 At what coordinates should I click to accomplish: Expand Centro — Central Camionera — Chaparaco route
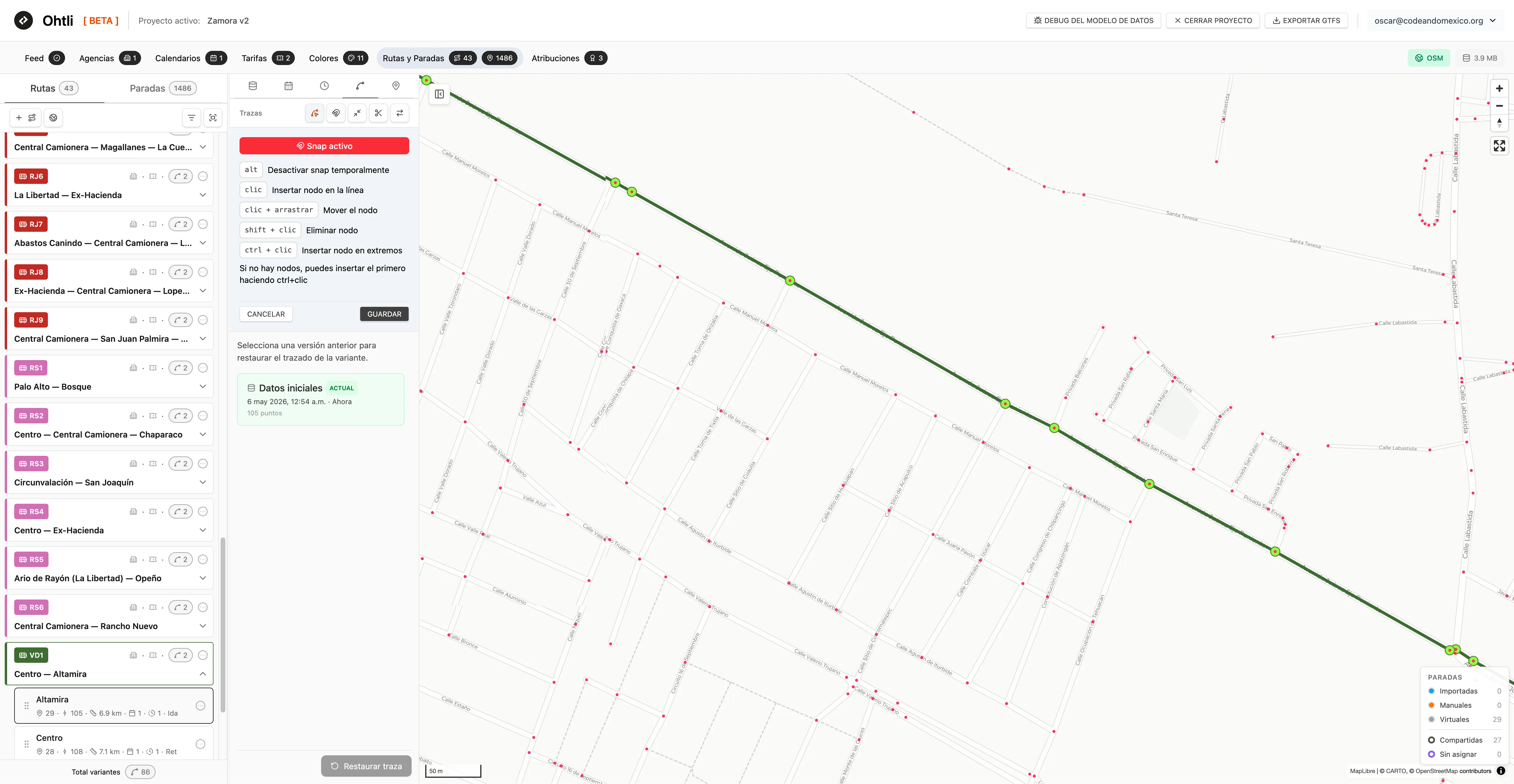tap(203, 434)
